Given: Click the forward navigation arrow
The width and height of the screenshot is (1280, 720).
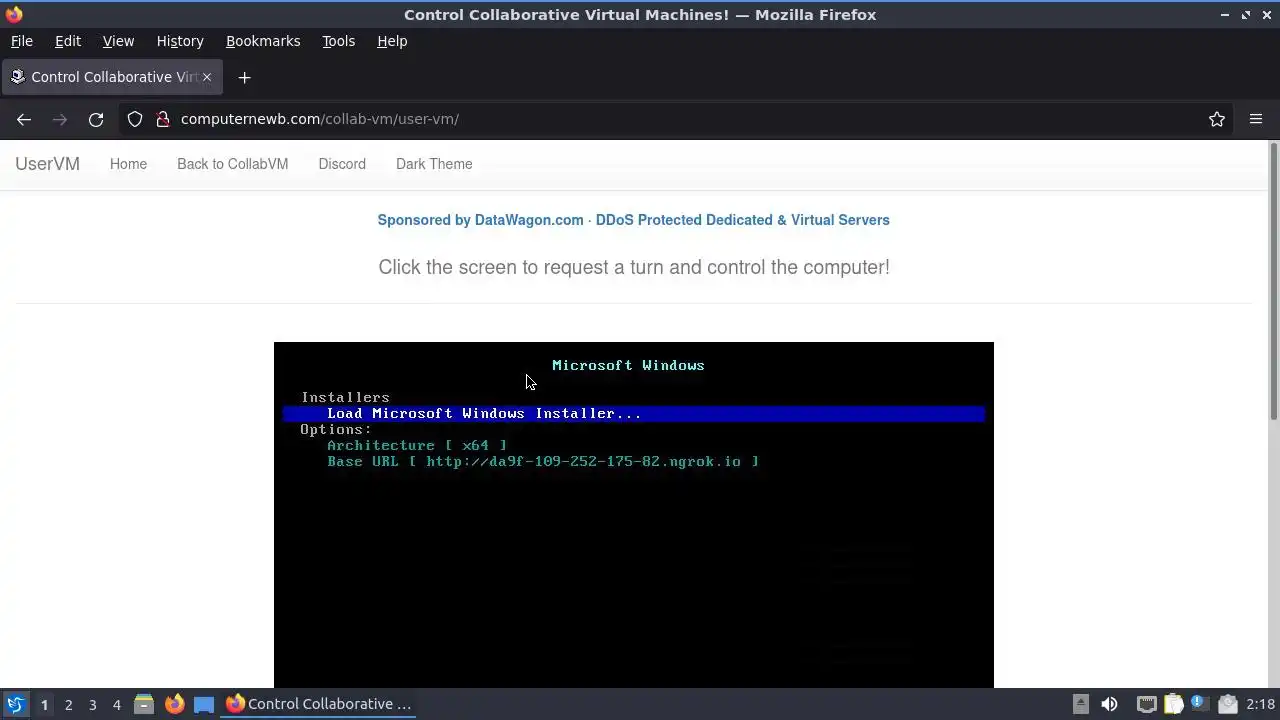Looking at the screenshot, I should point(60,119).
